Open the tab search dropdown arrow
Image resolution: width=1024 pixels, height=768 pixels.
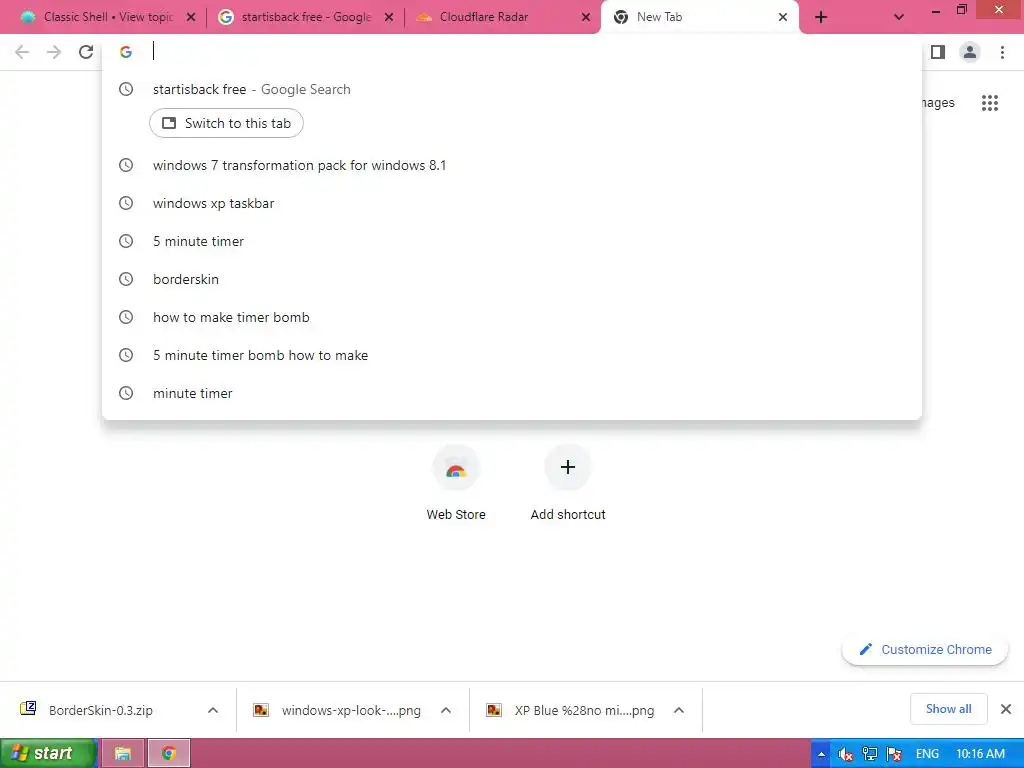899,18
